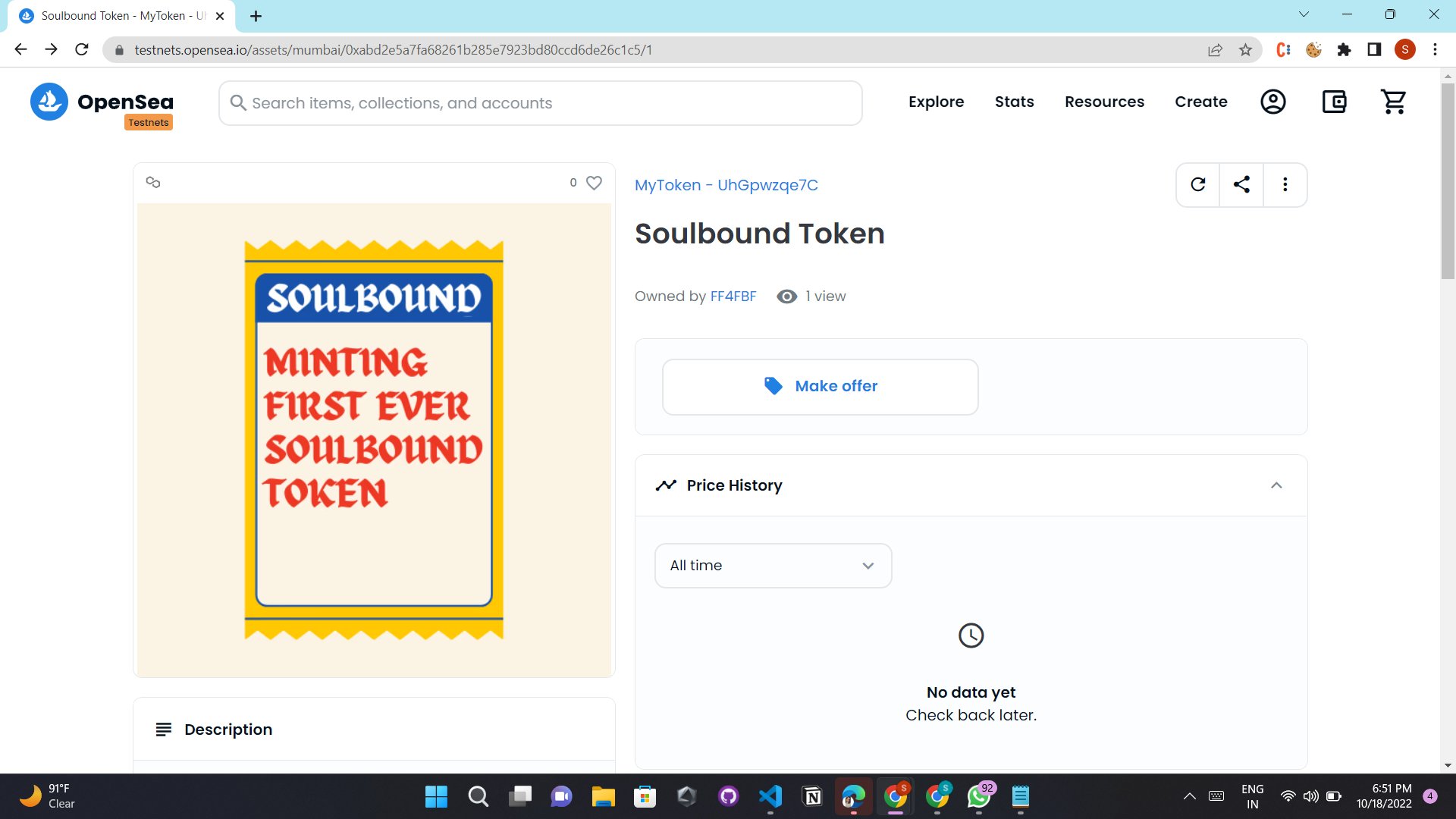The image size is (1456, 819).
Task: Click the Make offer button
Action: pyautogui.click(x=820, y=387)
